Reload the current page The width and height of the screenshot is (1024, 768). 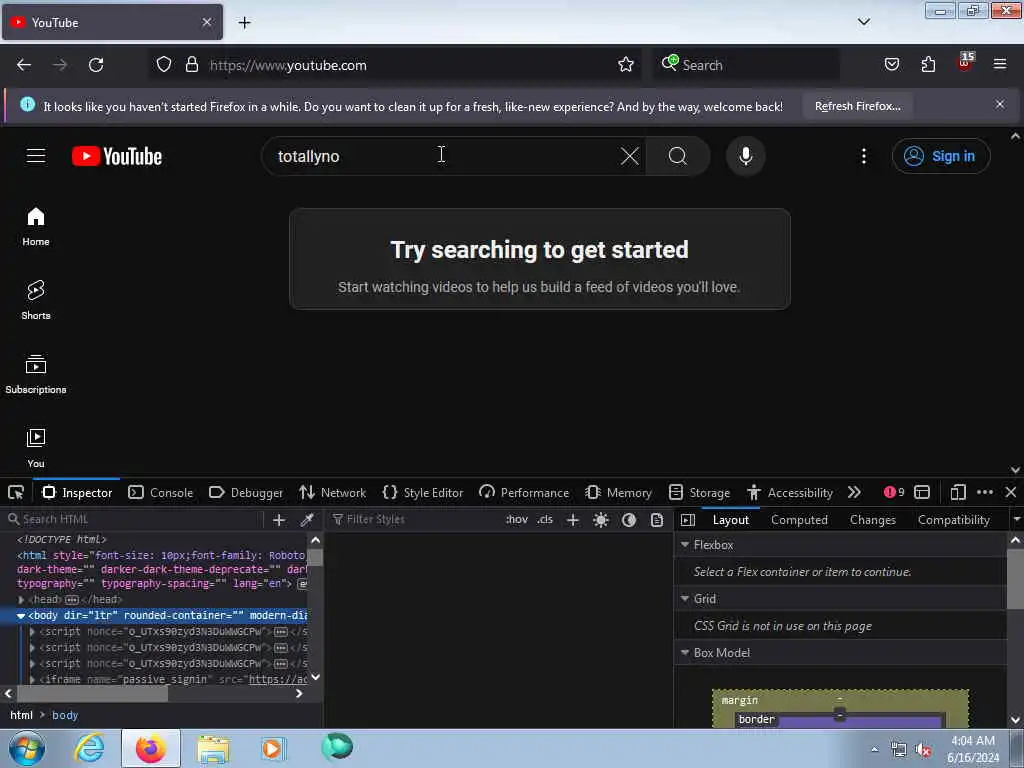pyautogui.click(x=96, y=65)
